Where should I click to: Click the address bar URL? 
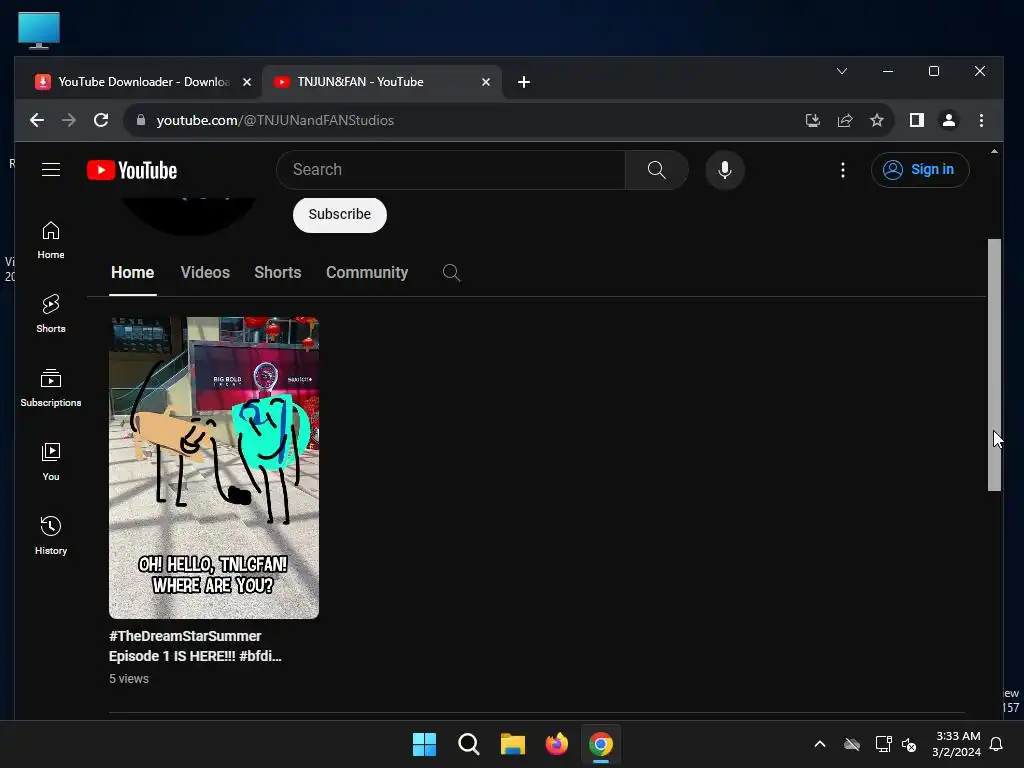[x=275, y=120]
